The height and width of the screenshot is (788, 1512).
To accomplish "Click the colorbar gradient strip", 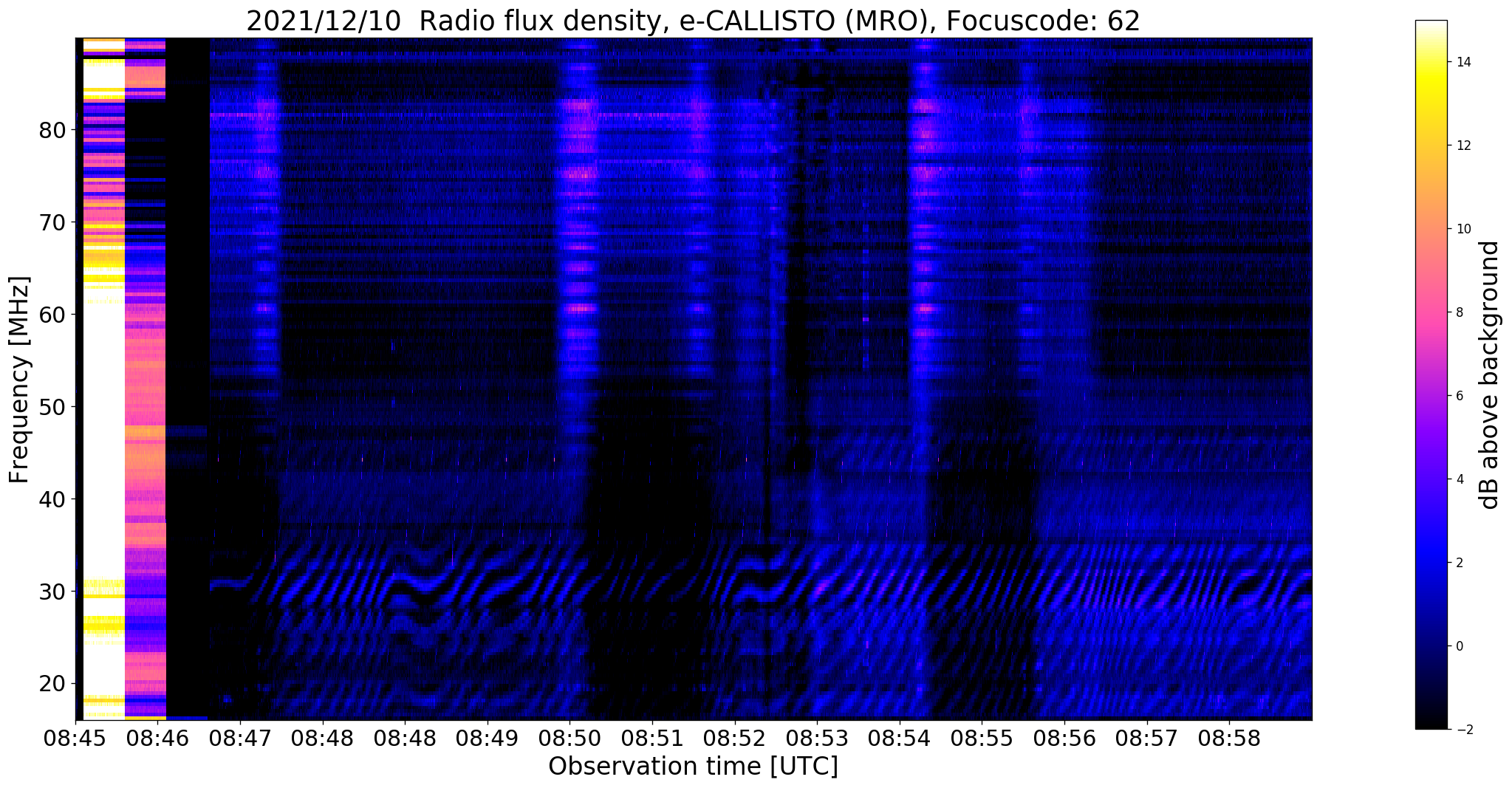I will [x=1431, y=374].
